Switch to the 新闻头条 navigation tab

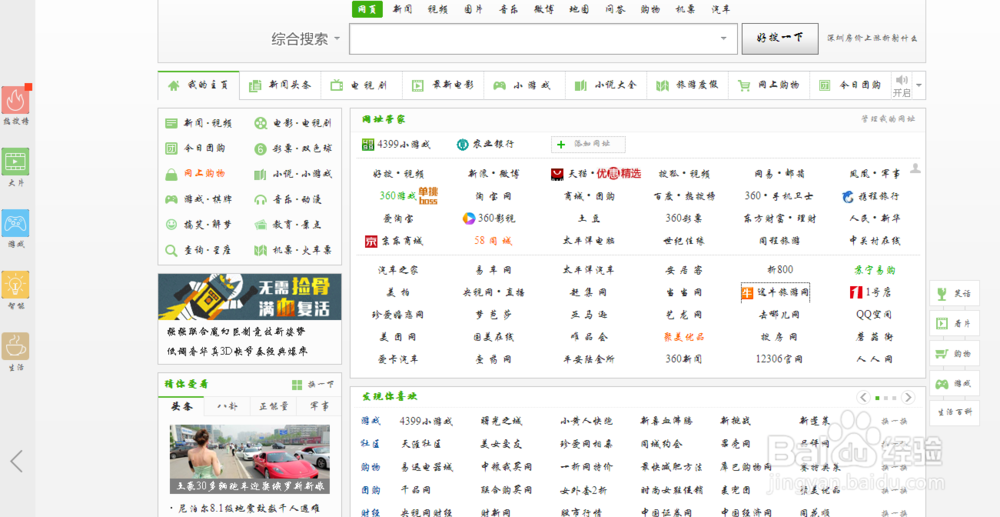(x=280, y=85)
